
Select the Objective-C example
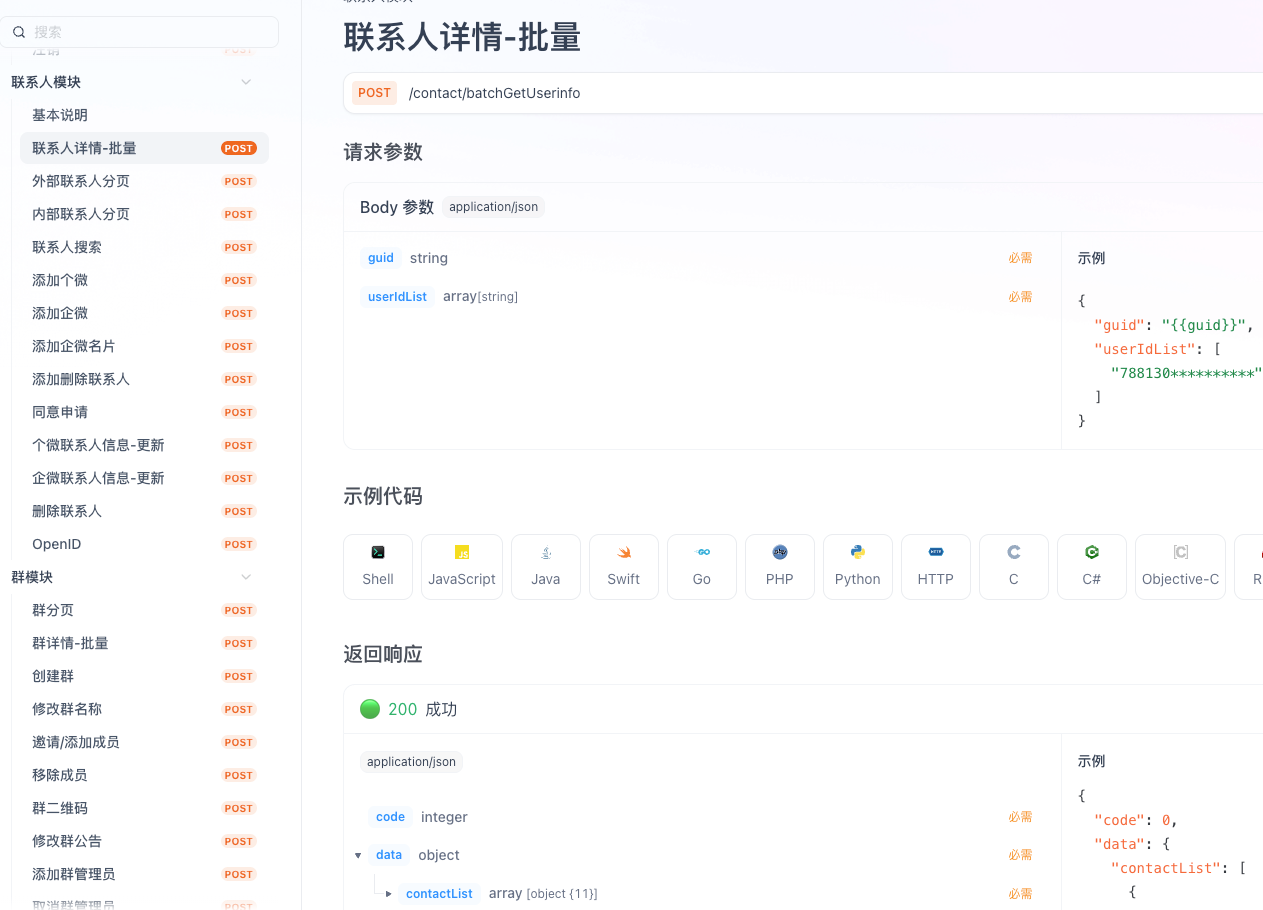tap(1179, 566)
